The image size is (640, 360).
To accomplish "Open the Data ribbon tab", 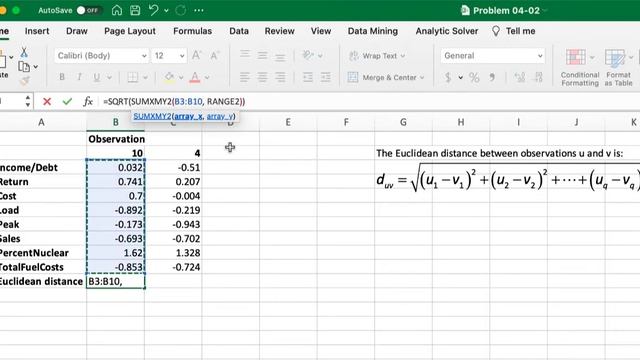I will 239,31.
